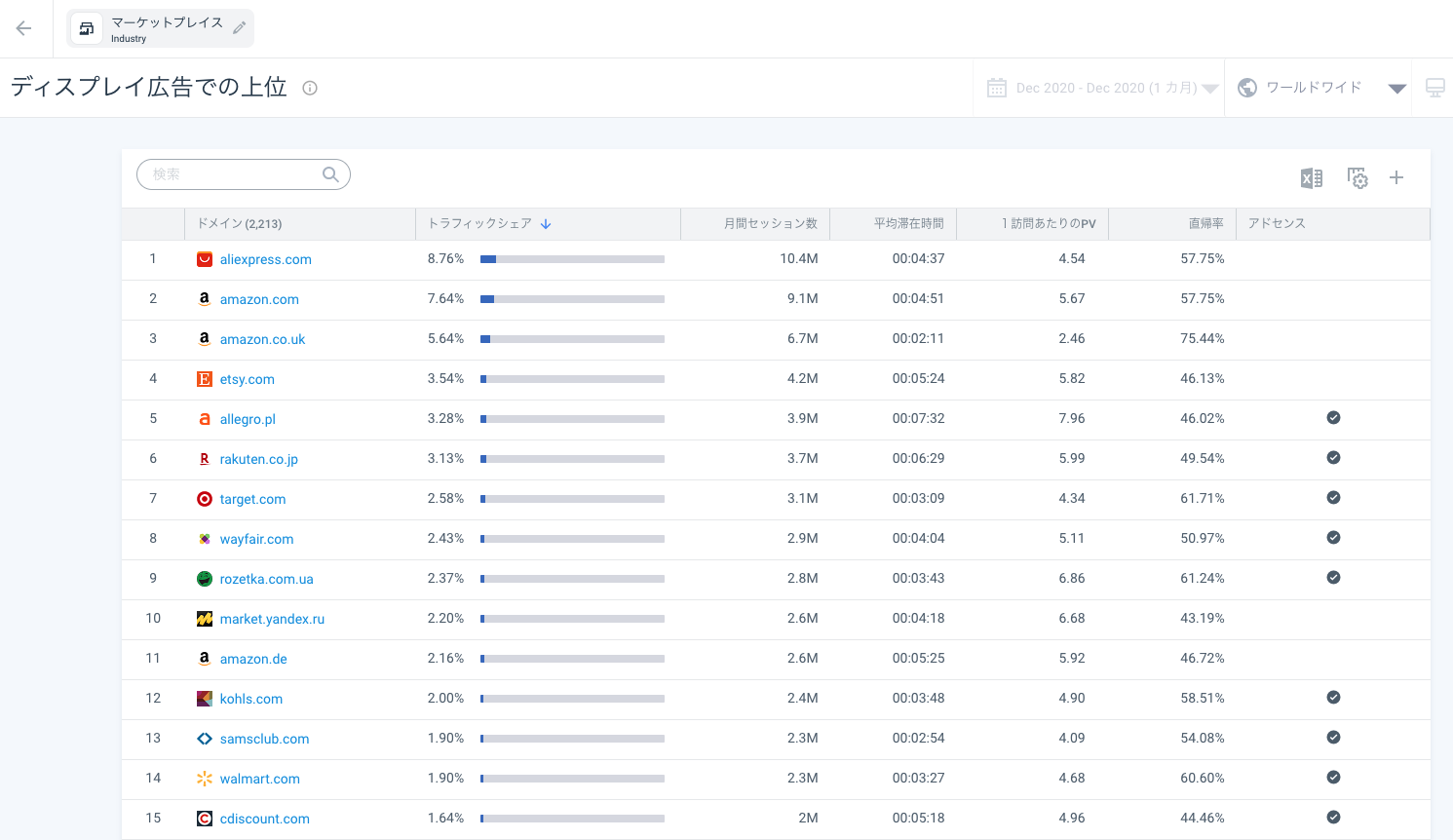Click the etsy.com traffic share bar
The width and height of the screenshot is (1453, 840).
point(572,379)
